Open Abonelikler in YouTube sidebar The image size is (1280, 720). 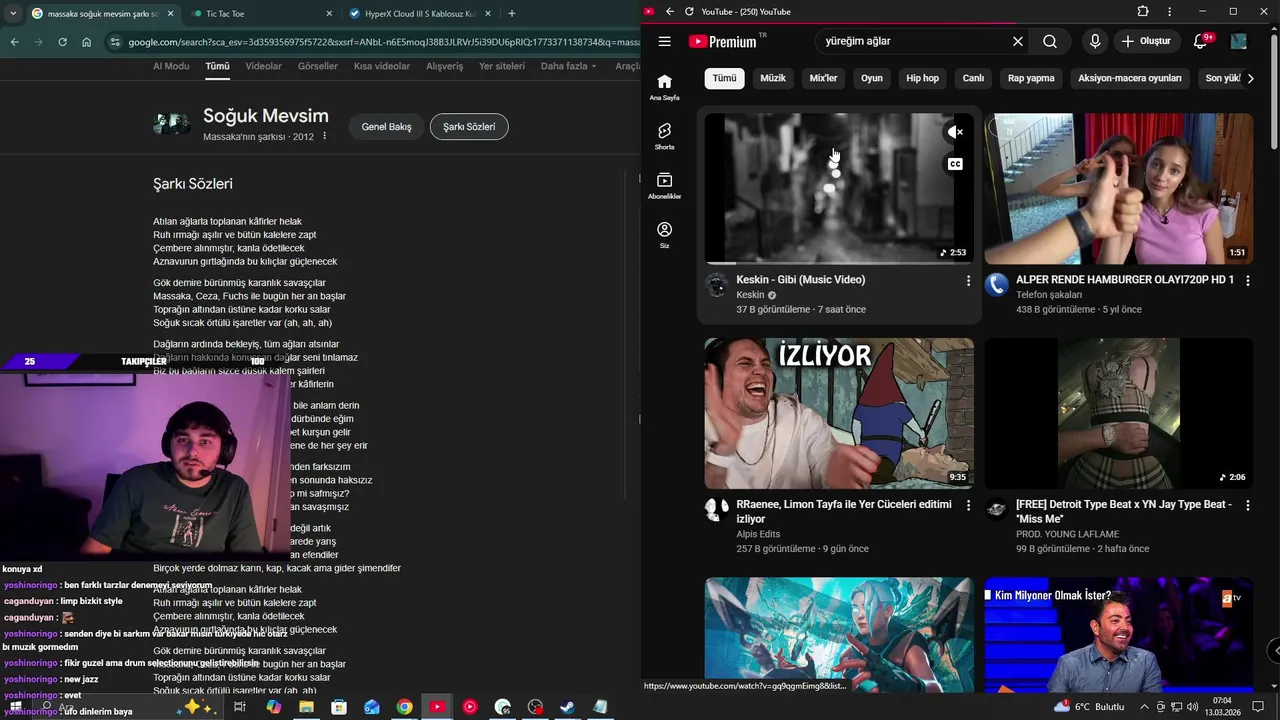(x=664, y=185)
